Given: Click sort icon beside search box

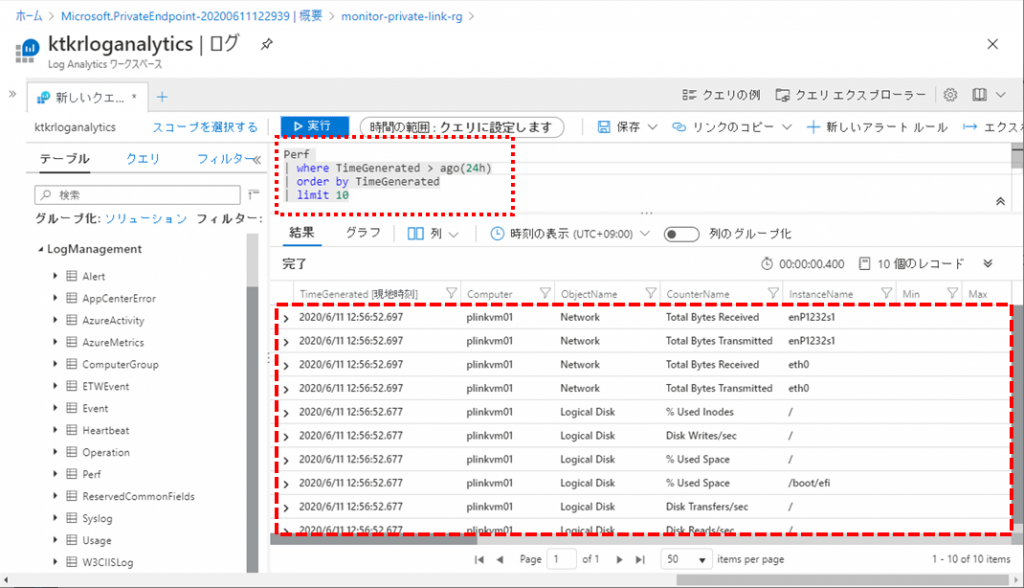Looking at the screenshot, I should [253, 194].
